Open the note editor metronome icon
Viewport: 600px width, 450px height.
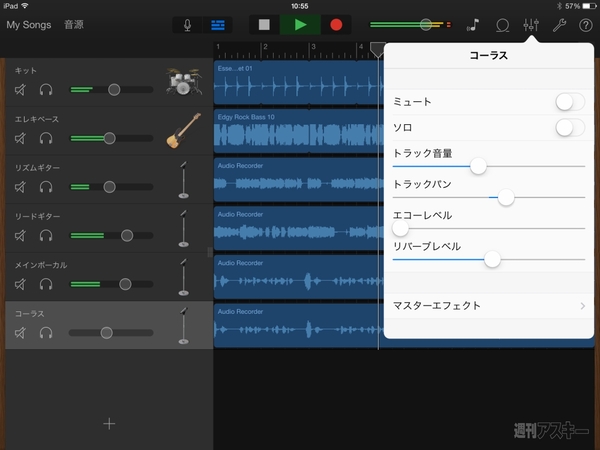click(x=474, y=25)
